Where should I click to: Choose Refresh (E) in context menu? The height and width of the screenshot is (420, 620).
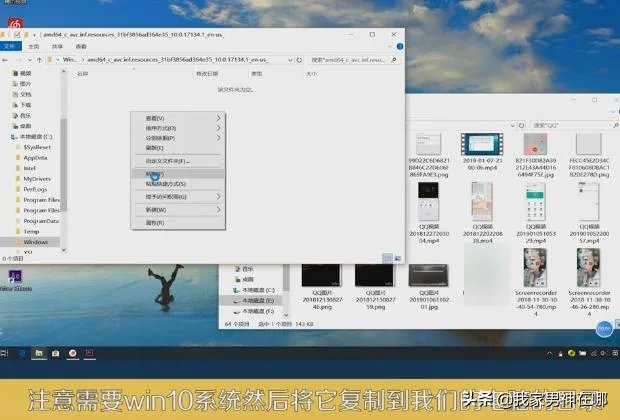tap(178, 148)
